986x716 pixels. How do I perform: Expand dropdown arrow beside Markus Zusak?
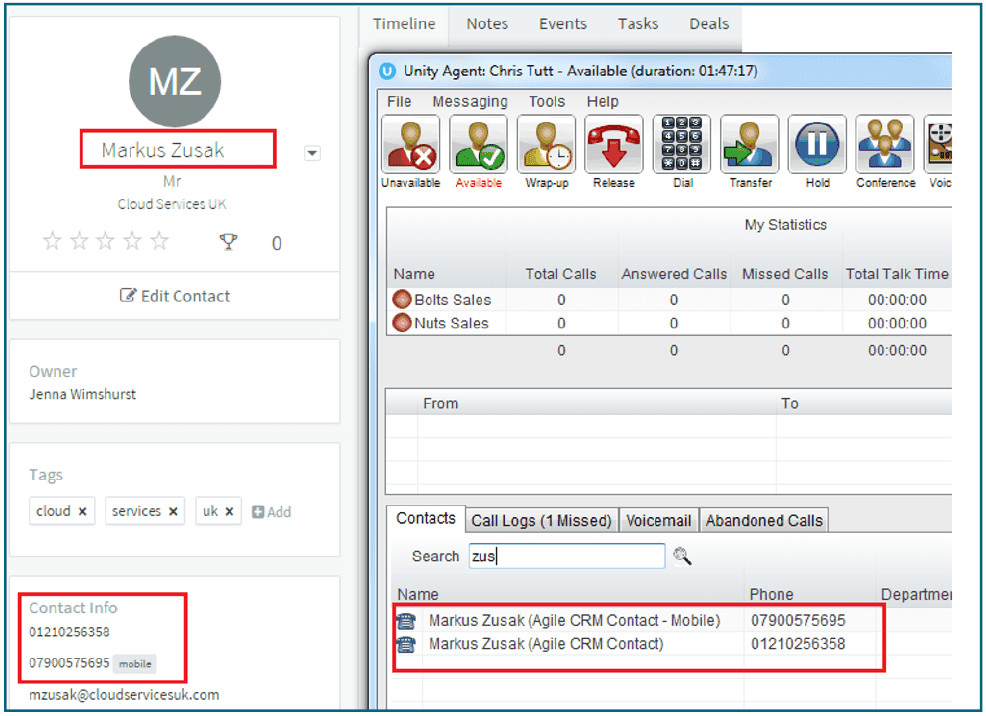coord(312,153)
